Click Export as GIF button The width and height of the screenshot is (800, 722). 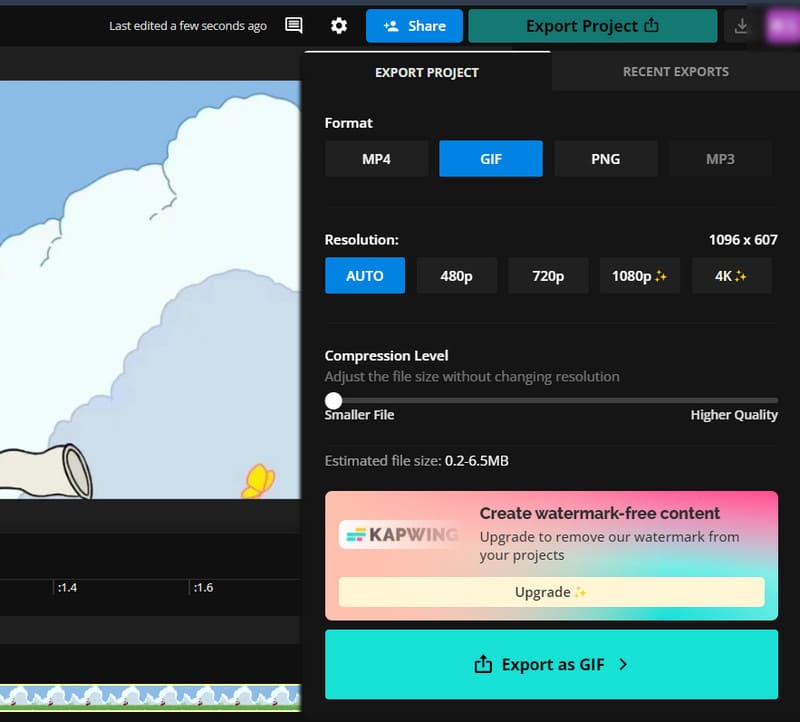point(552,664)
